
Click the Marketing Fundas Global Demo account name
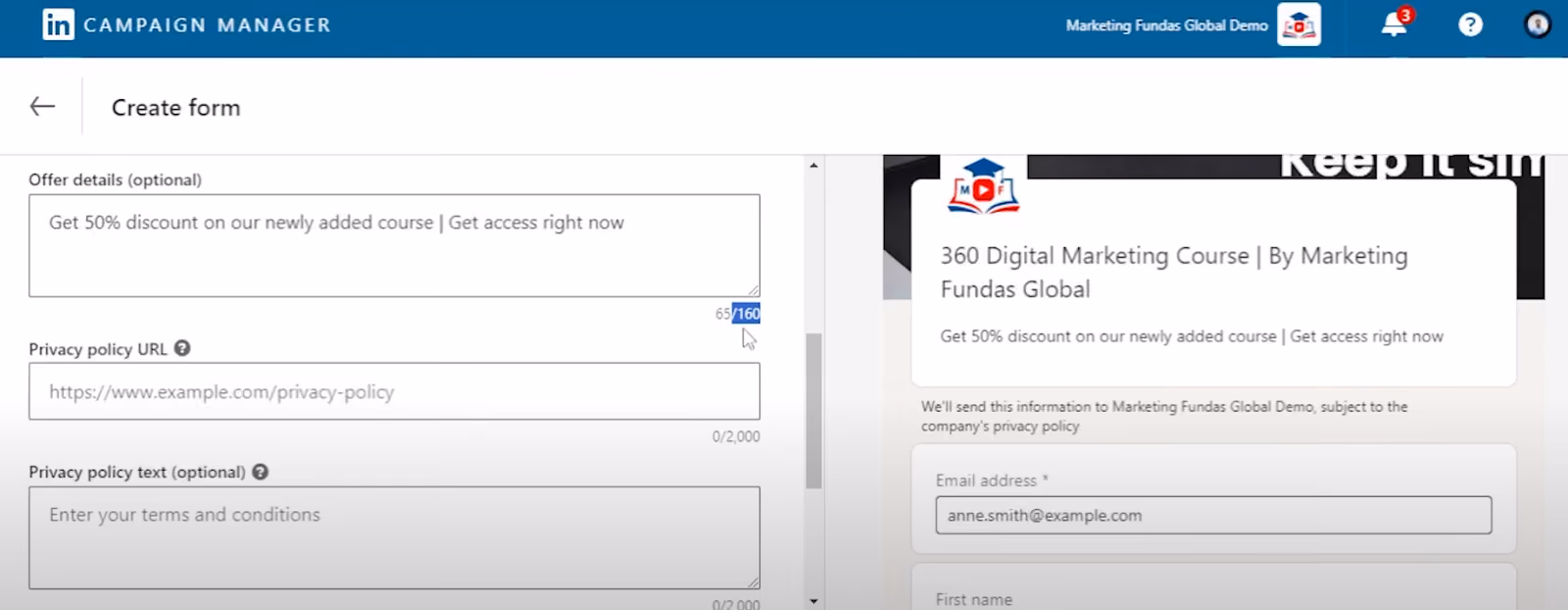coord(1166,25)
